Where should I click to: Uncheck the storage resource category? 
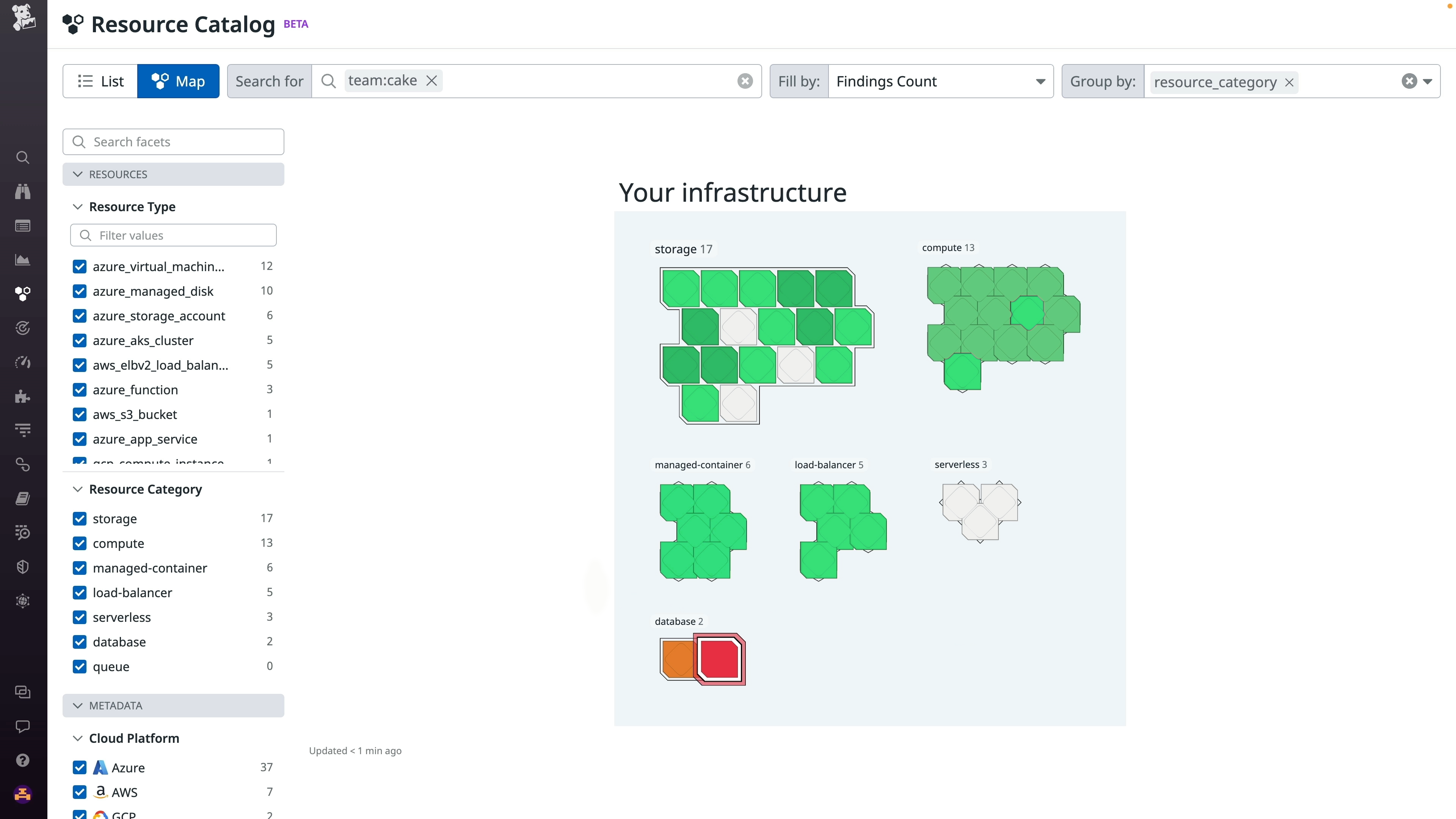(x=80, y=518)
